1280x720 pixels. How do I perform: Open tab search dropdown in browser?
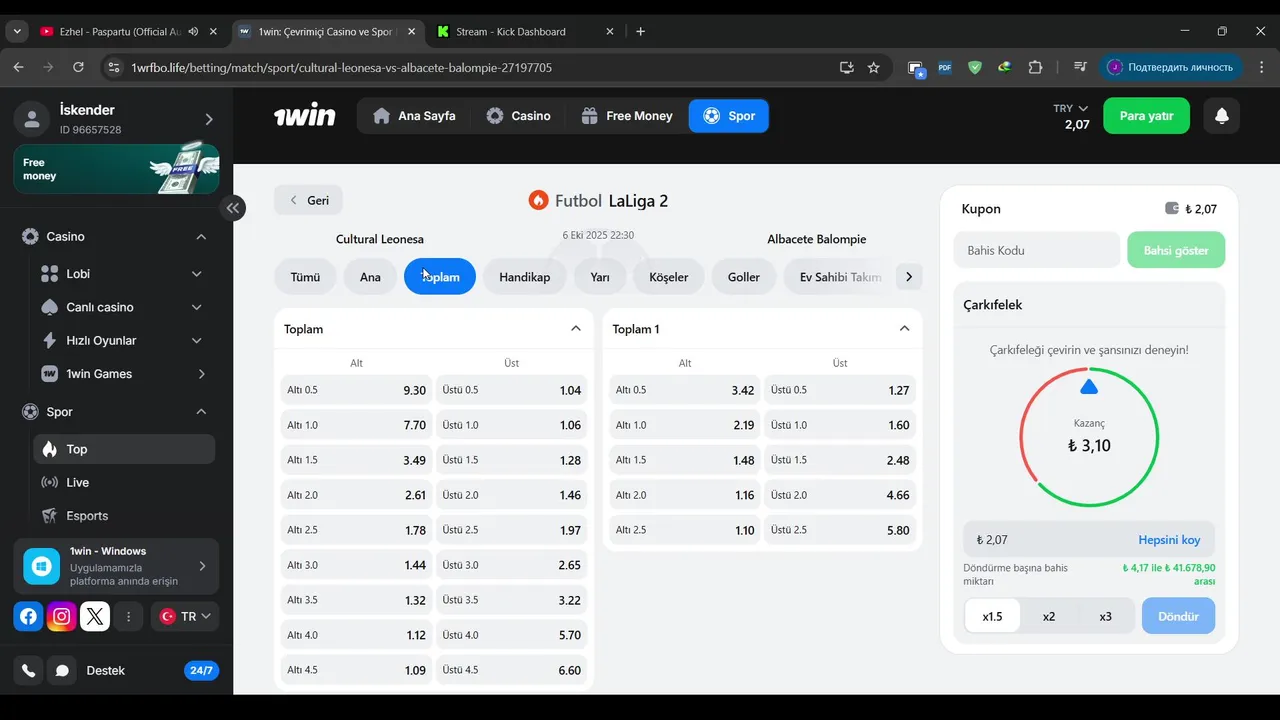(16, 31)
